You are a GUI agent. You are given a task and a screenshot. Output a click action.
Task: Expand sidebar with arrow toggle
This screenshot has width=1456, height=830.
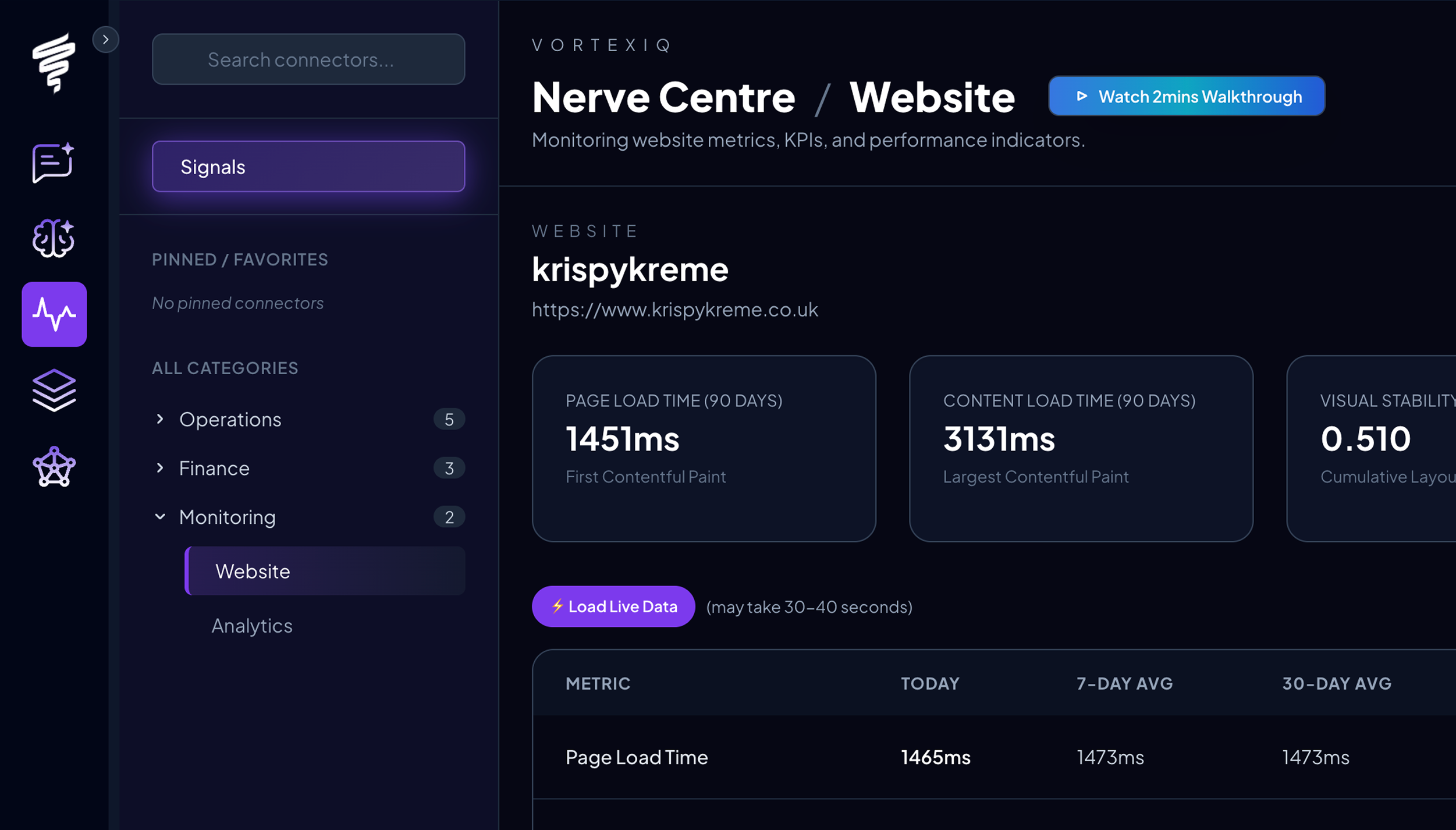point(105,40)
